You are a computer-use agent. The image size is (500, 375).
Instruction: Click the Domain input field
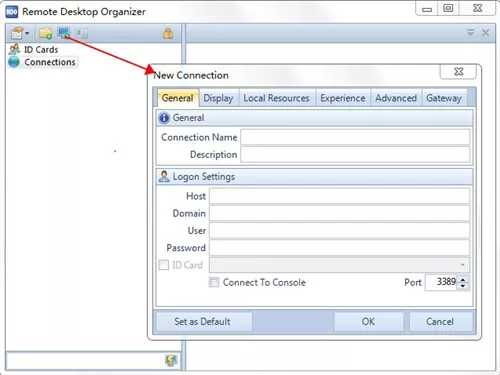339,213
